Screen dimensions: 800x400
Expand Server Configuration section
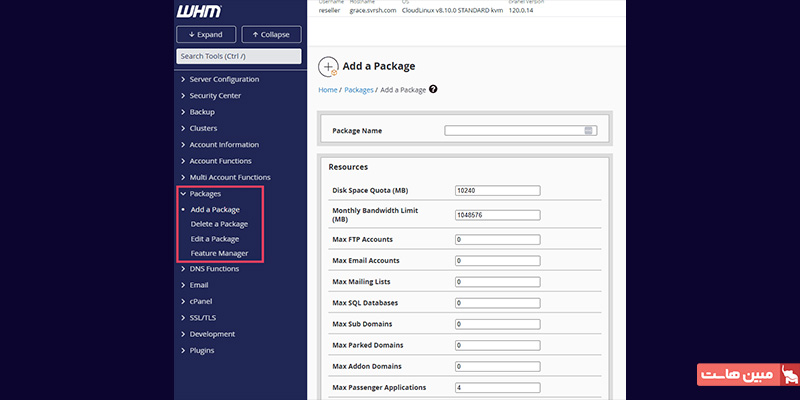(224, 79)
